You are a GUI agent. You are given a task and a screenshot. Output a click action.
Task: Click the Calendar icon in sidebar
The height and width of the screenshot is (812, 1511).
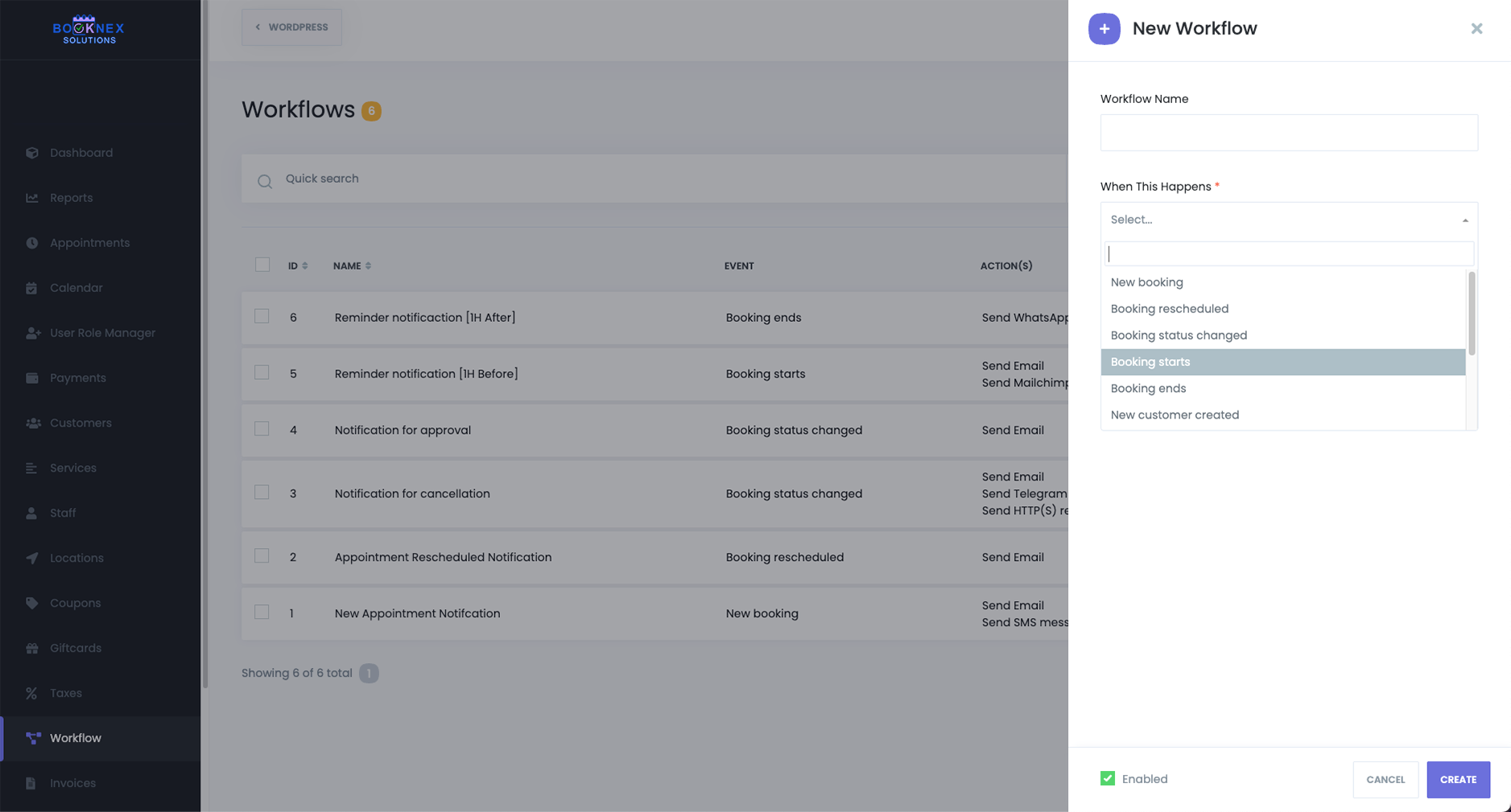point(32,288)
